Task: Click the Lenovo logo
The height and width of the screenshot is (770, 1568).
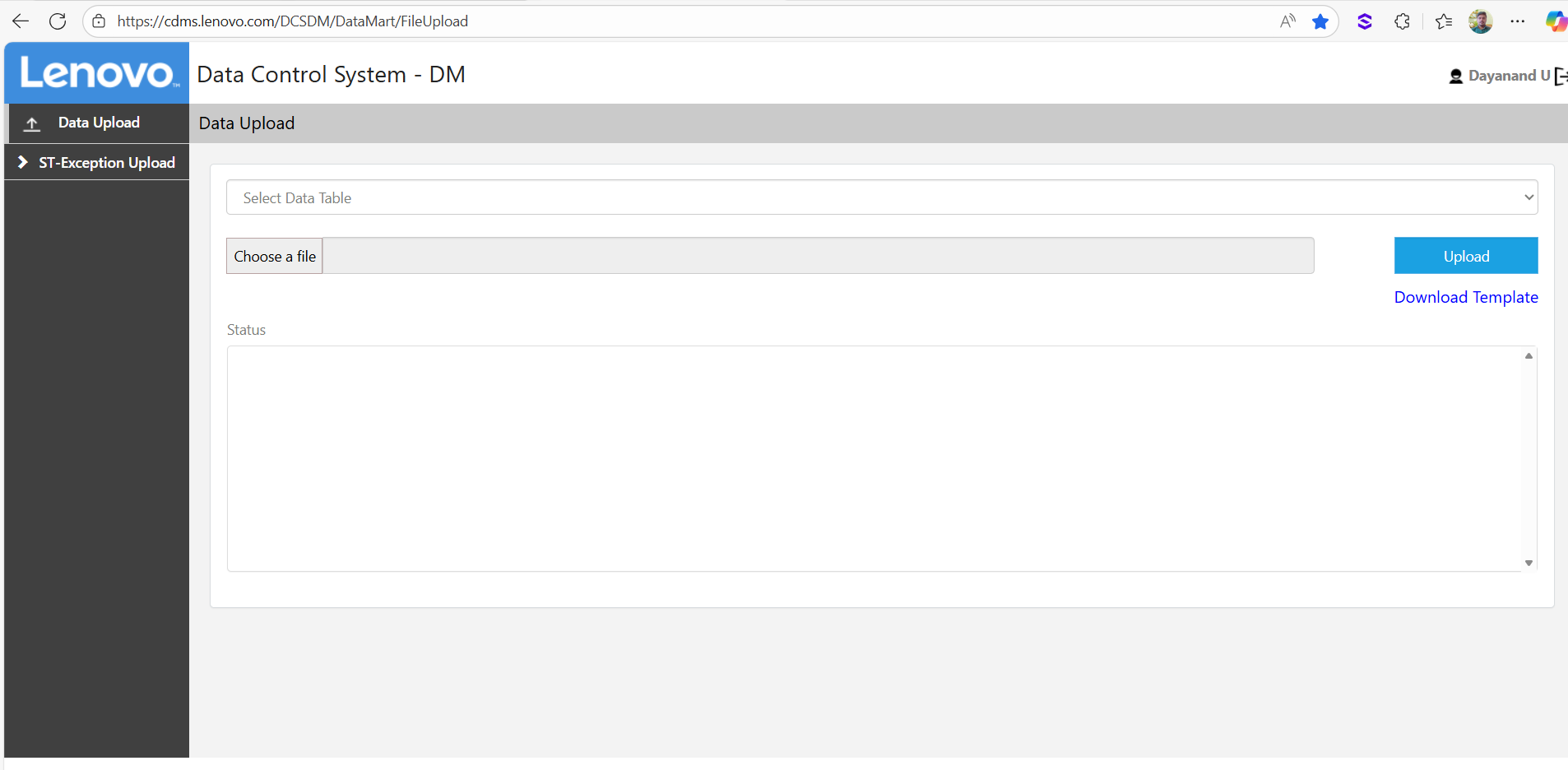Action: (97, 73)
